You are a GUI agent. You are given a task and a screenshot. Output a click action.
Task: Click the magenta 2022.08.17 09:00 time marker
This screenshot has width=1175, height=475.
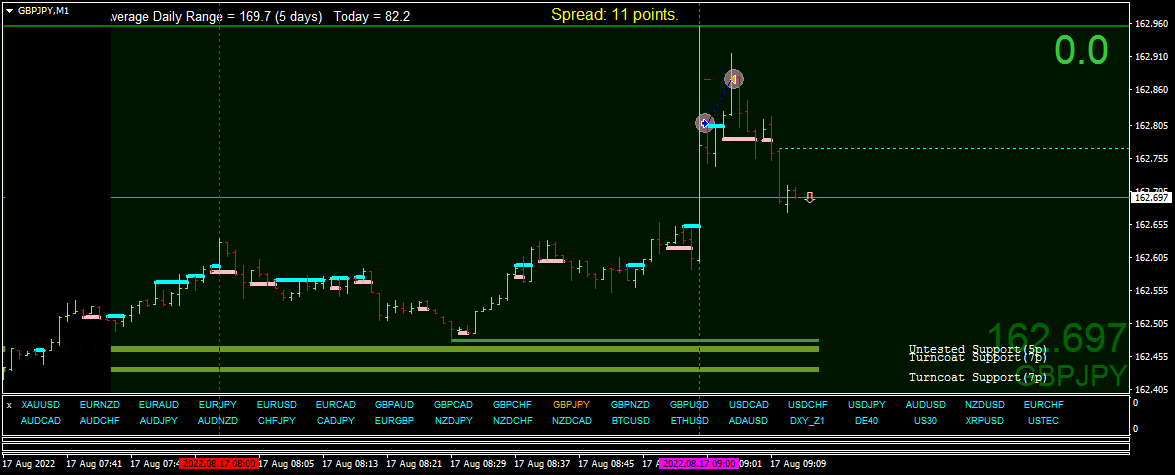(699, 464)
